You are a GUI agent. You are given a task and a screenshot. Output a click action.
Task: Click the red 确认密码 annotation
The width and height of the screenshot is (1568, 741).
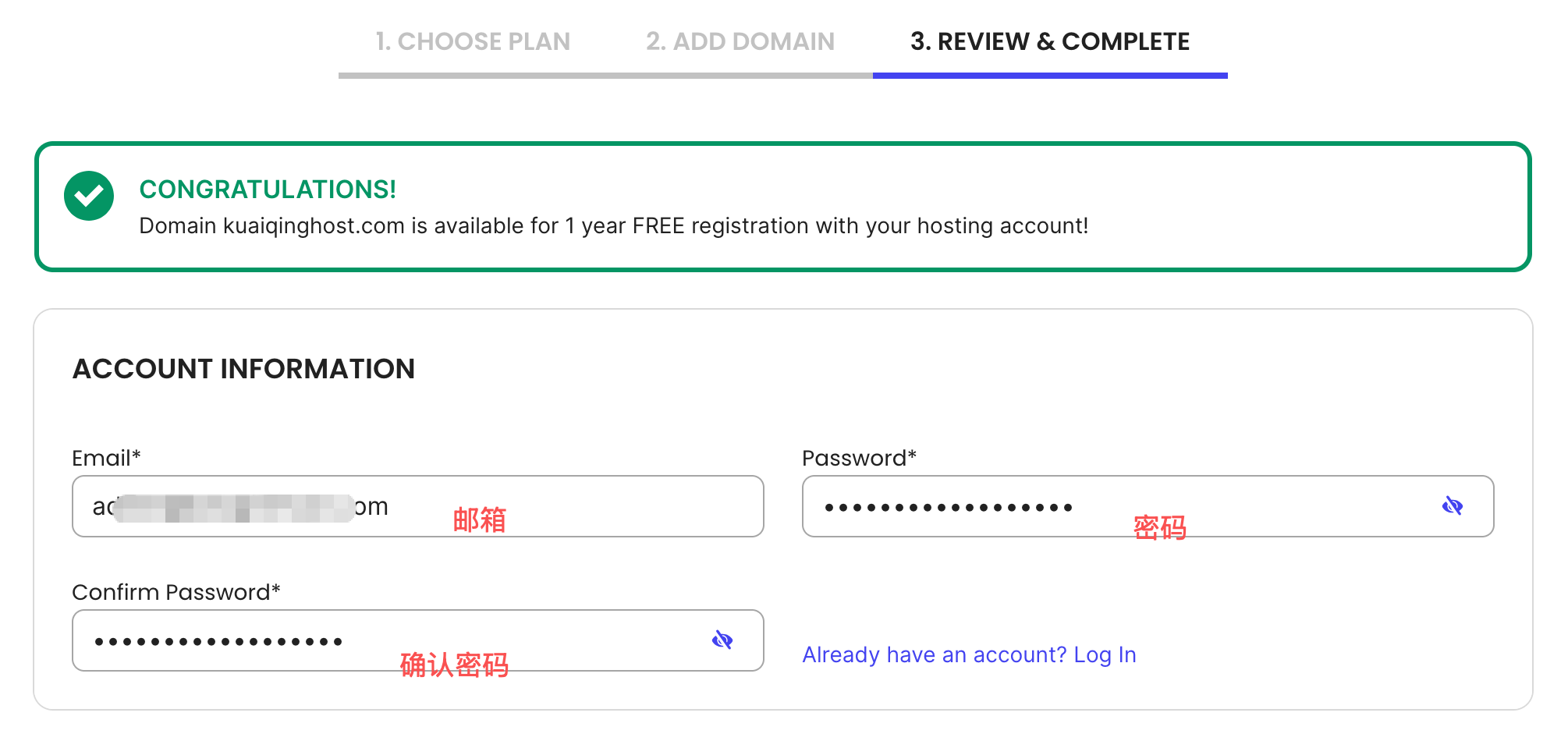click(454, 665)
